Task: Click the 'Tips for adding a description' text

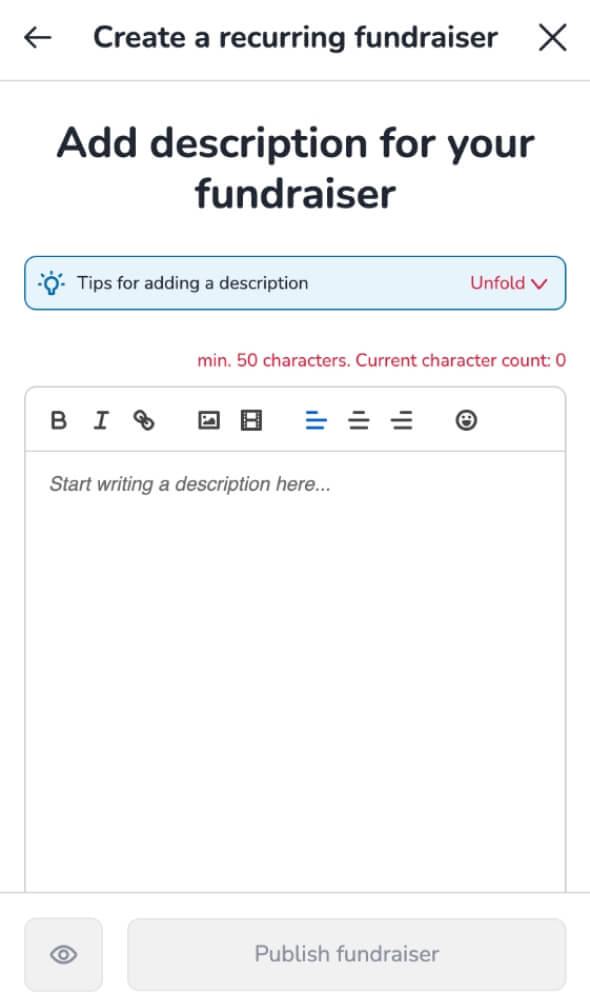Action: coord(193,283)
